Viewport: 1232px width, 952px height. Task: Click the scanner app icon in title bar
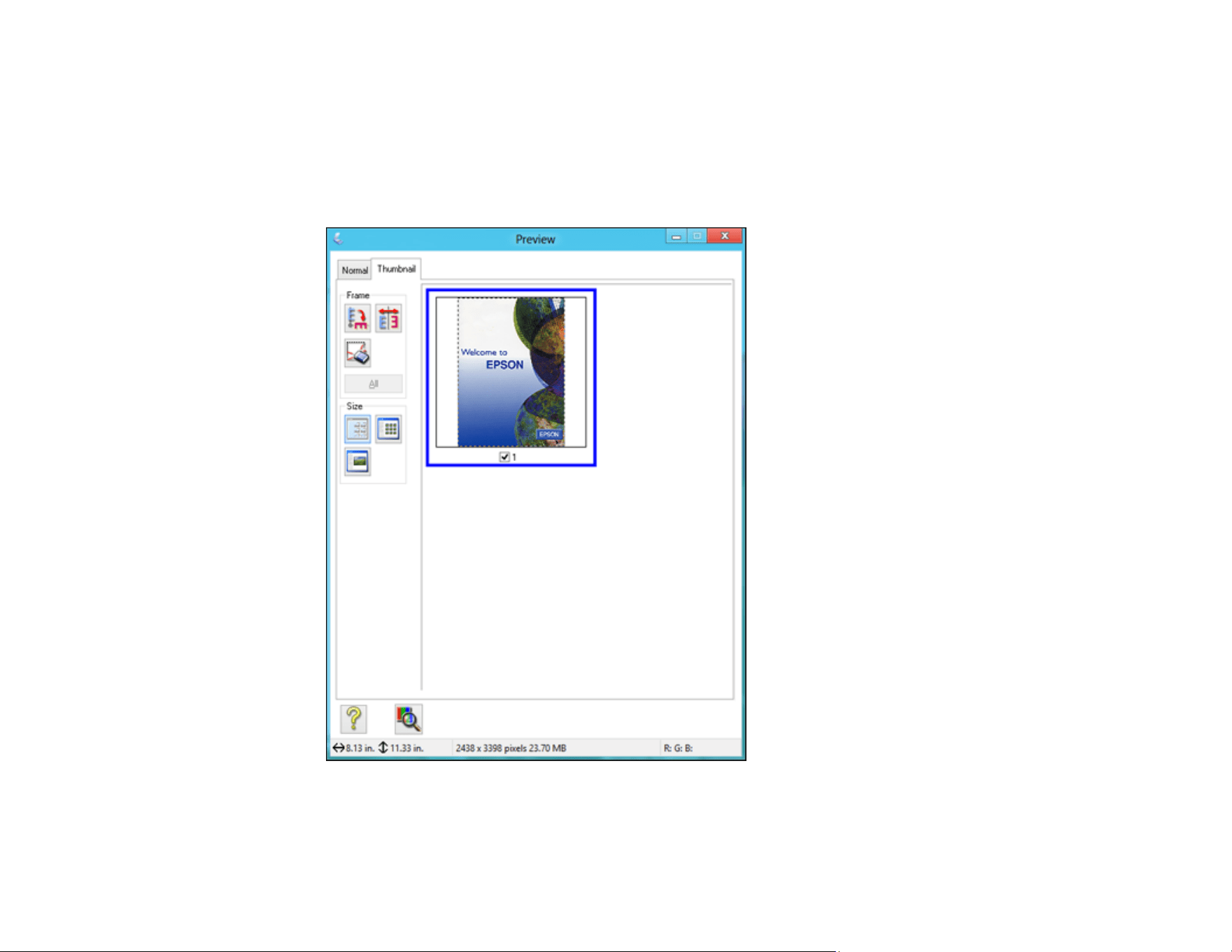(338, 239)
